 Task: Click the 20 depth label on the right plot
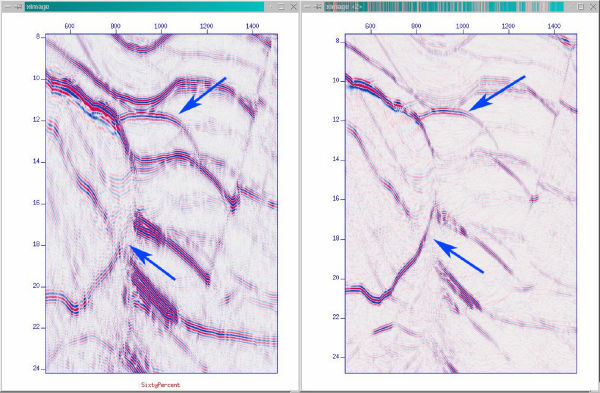(336, 278)
